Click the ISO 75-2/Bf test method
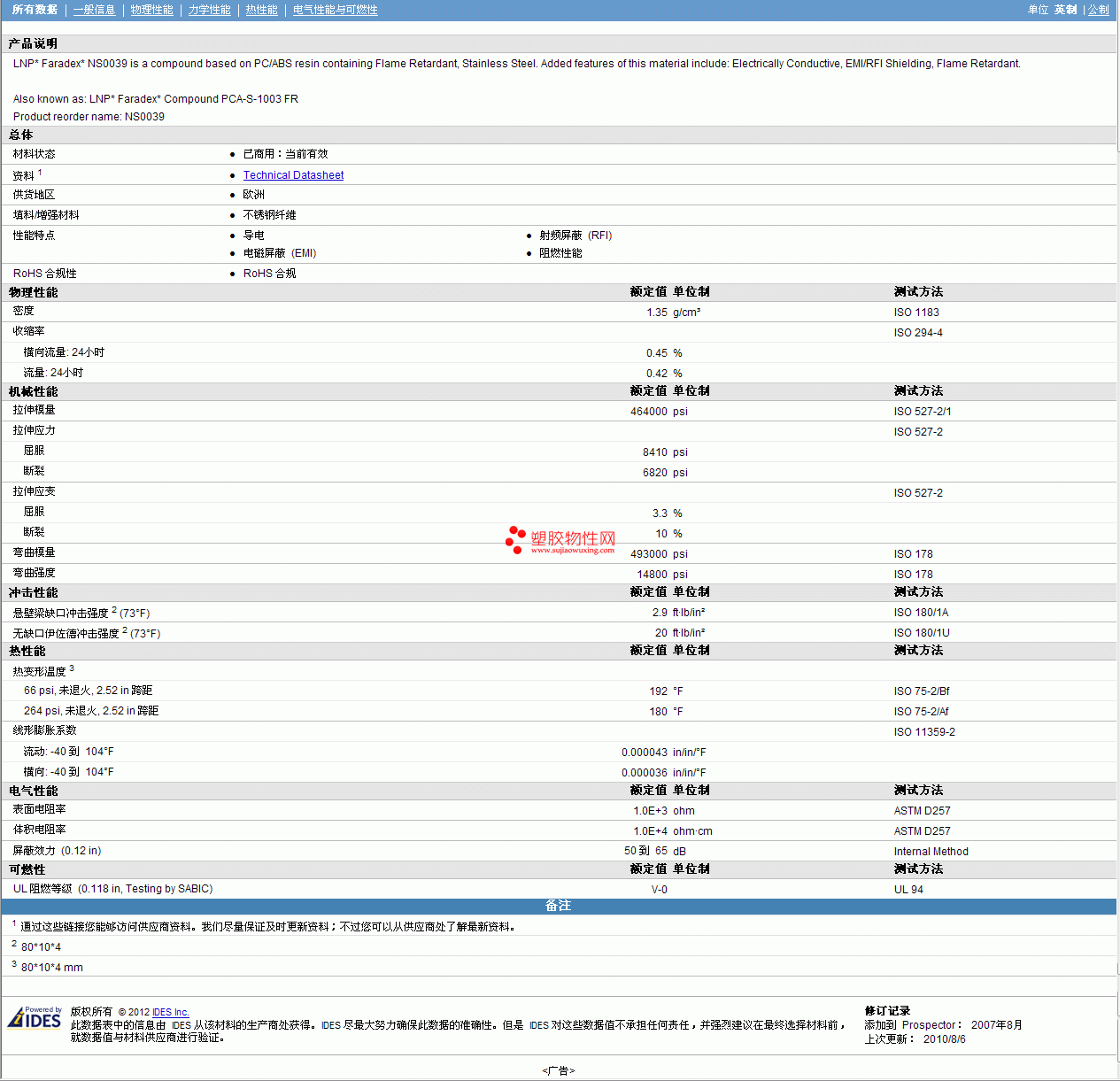 point(922,691)
